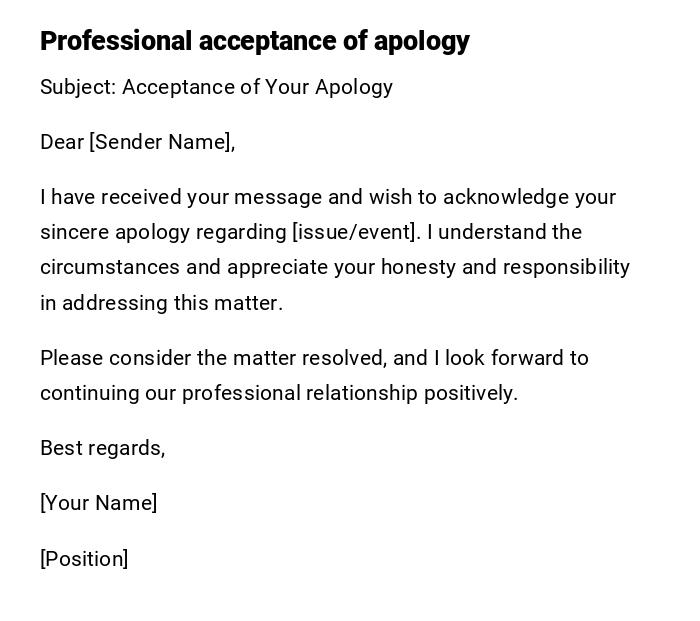
Task: Click the 'Best regards,' closing
Action: tap(102, 448)
